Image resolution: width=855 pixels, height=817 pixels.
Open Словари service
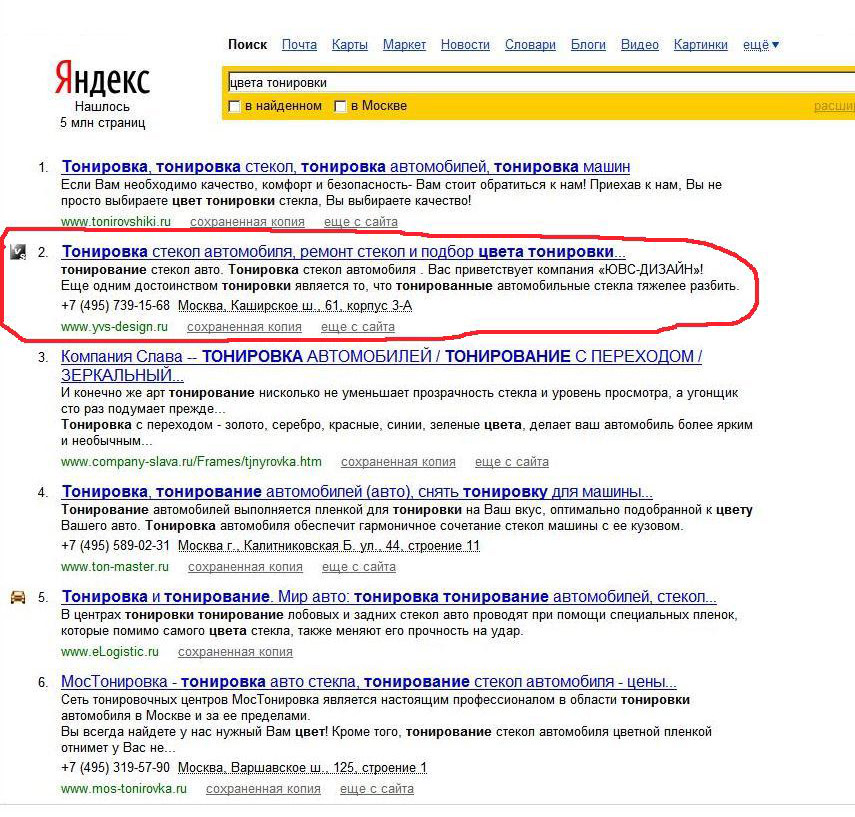pyautogui.click(x=530, y=45)
